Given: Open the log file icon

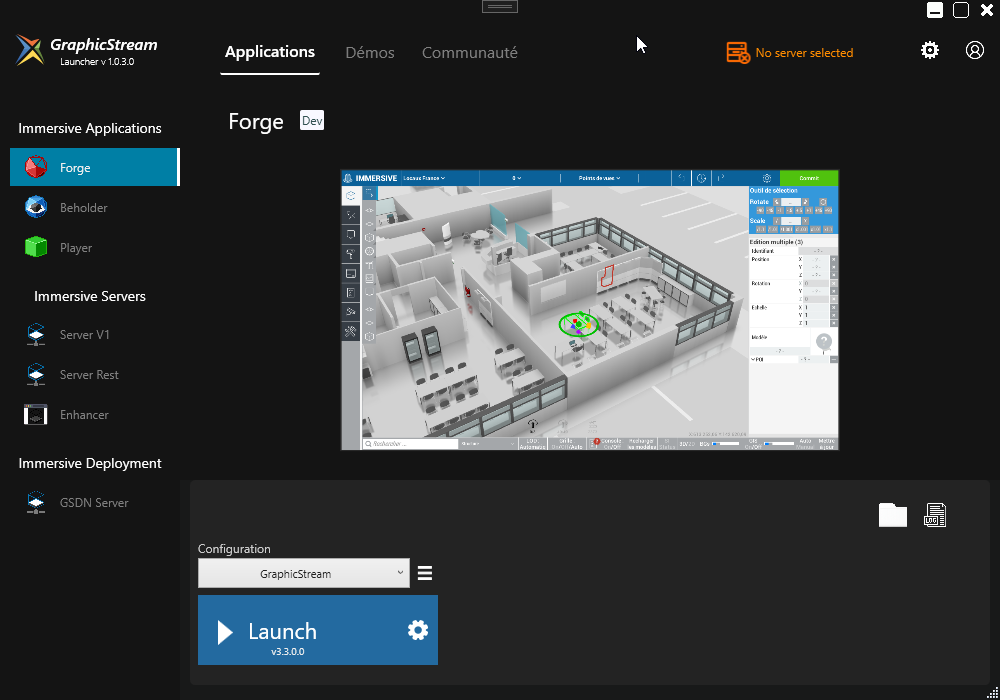Looking at the screenshot, I should (935, 515).
